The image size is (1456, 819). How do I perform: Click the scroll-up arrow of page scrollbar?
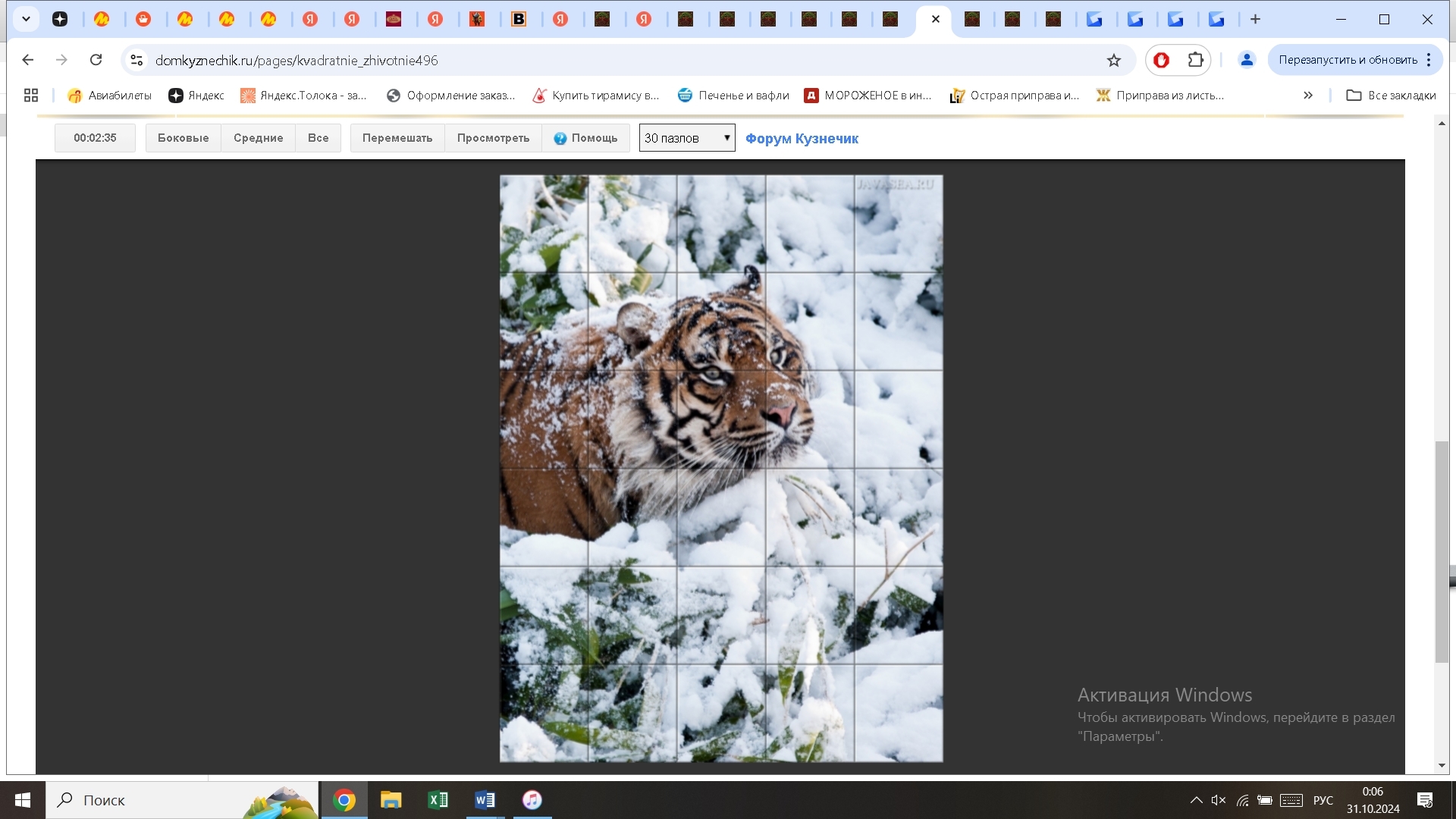coord(1442,123)
